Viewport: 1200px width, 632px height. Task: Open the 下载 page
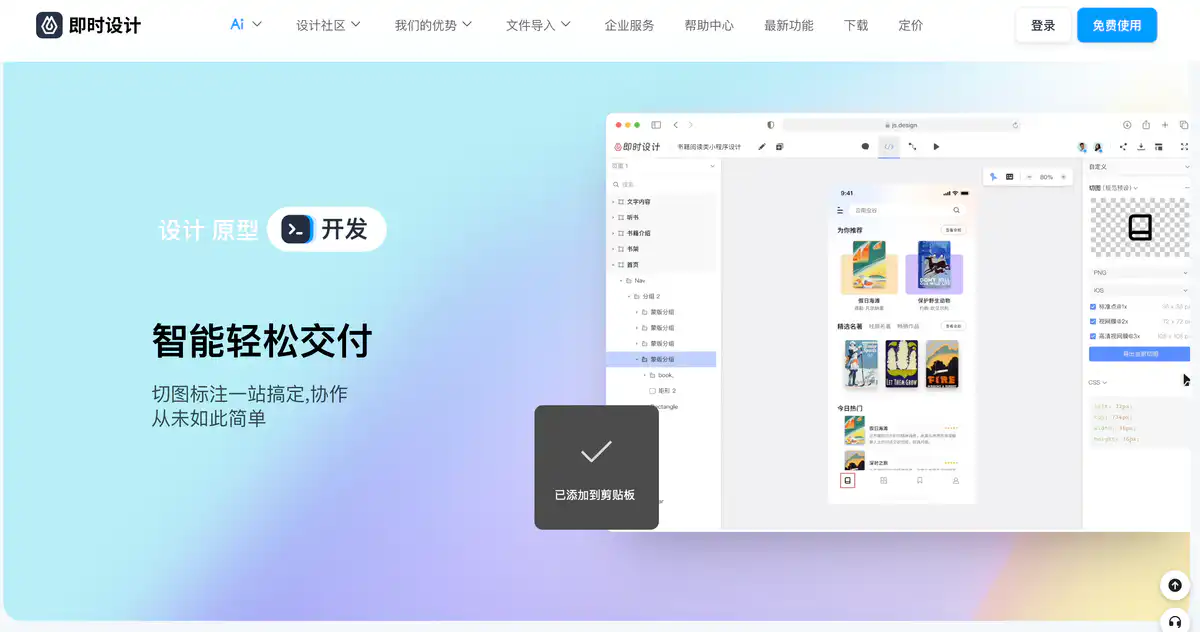click(x=856, y=25)
